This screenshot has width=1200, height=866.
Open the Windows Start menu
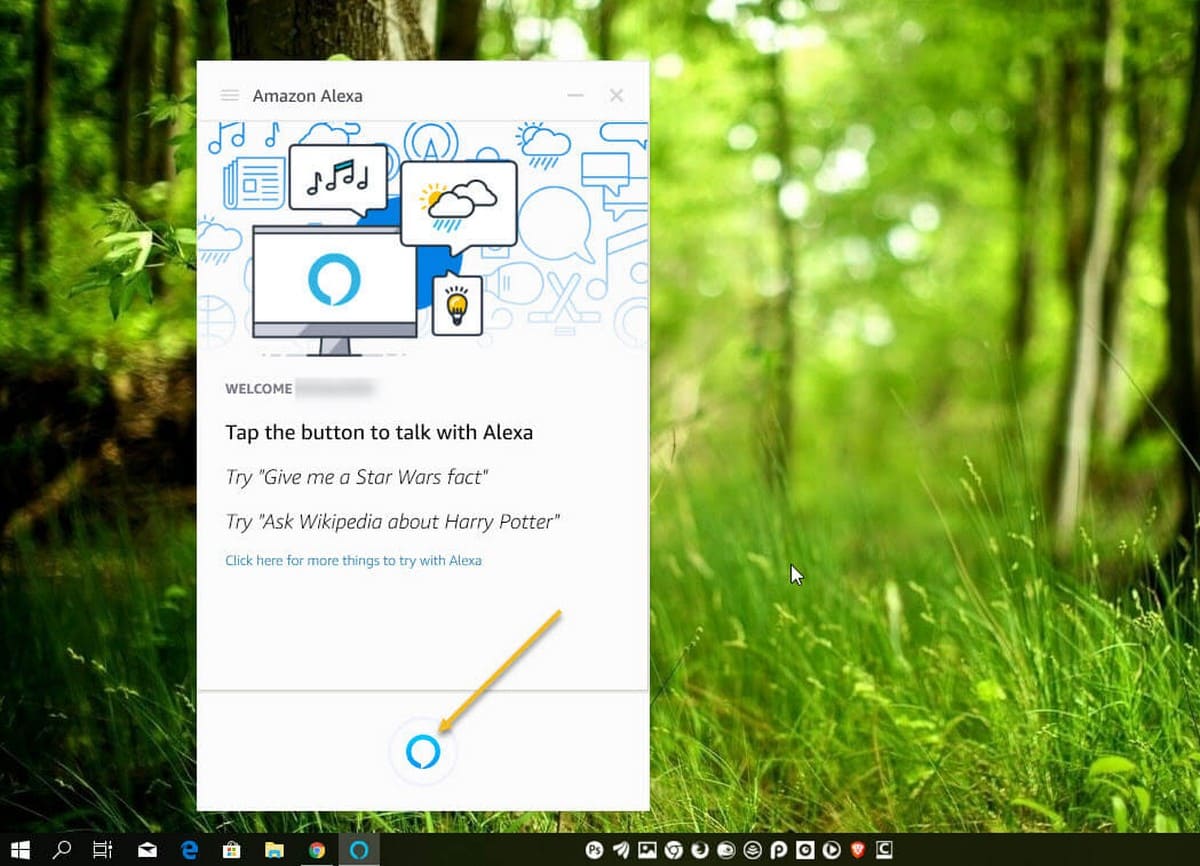coord(20,850)
